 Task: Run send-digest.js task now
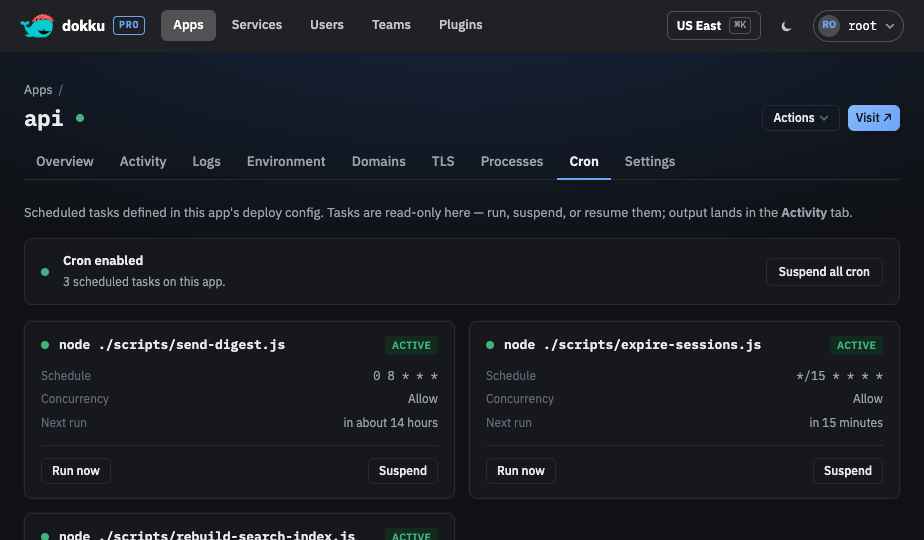point(75,471)
